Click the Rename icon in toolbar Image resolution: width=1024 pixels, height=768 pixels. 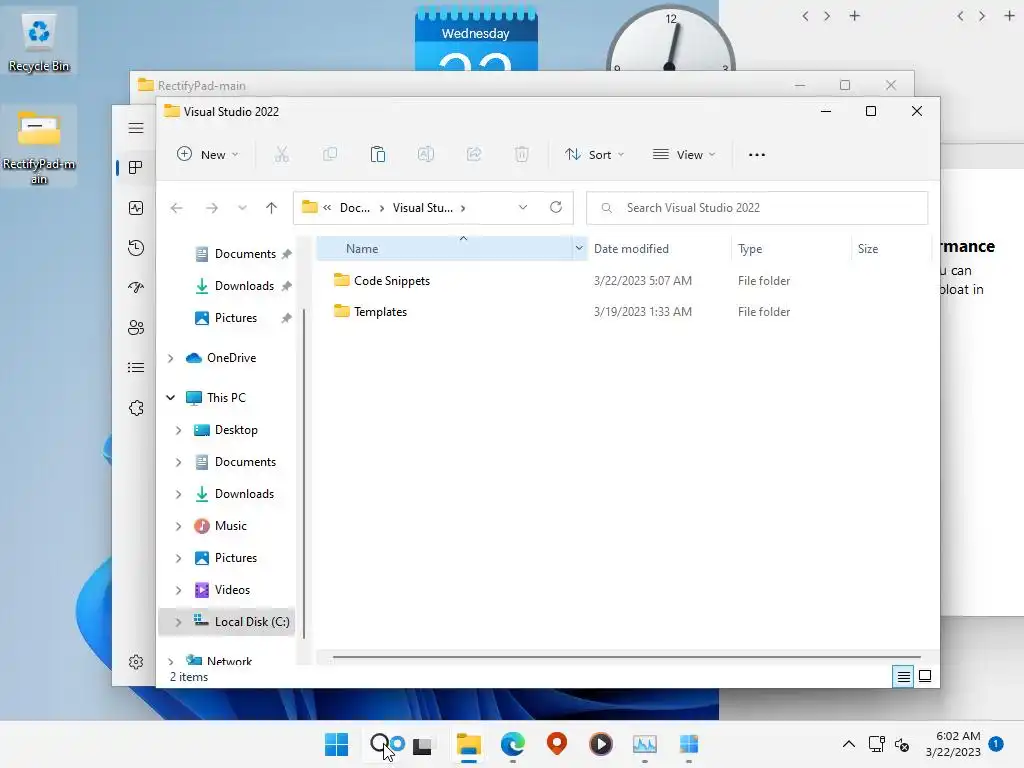(x=426, y=155)
